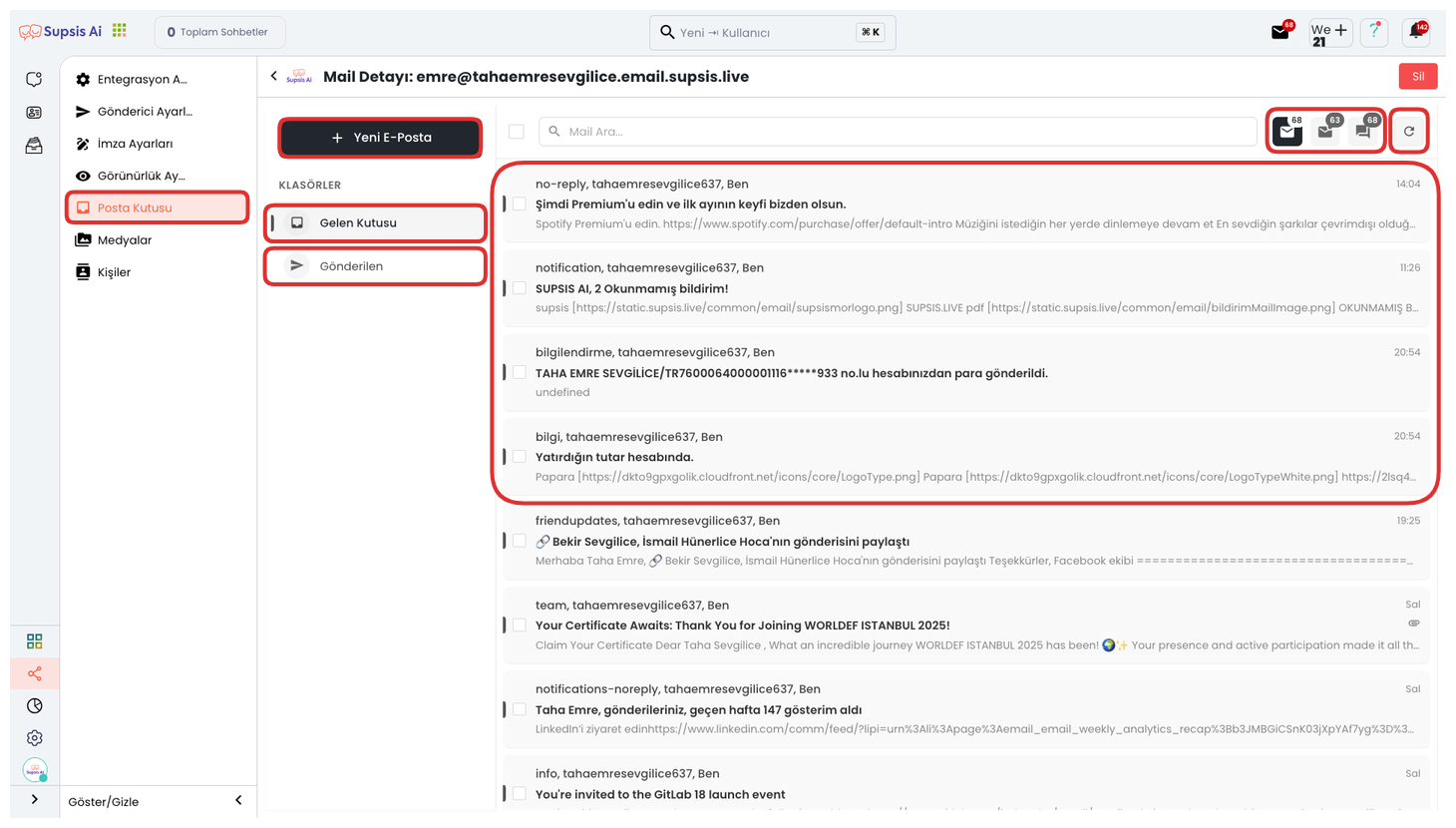
Task: Open the Gelen Kutusu folder
Action: point(375,222)
